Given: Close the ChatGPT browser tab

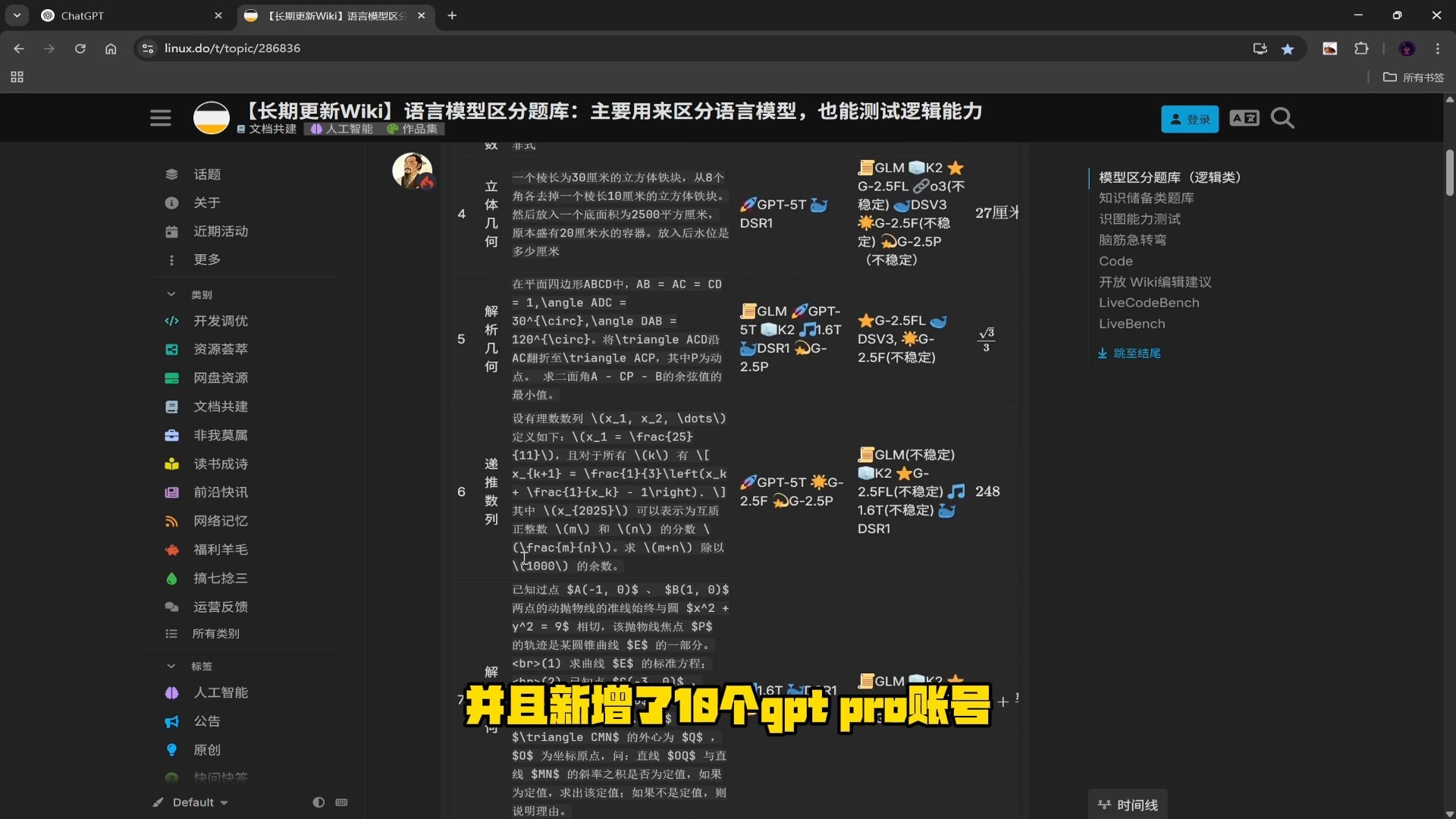Looking at the screenshot, I should (x=218, y=15).
